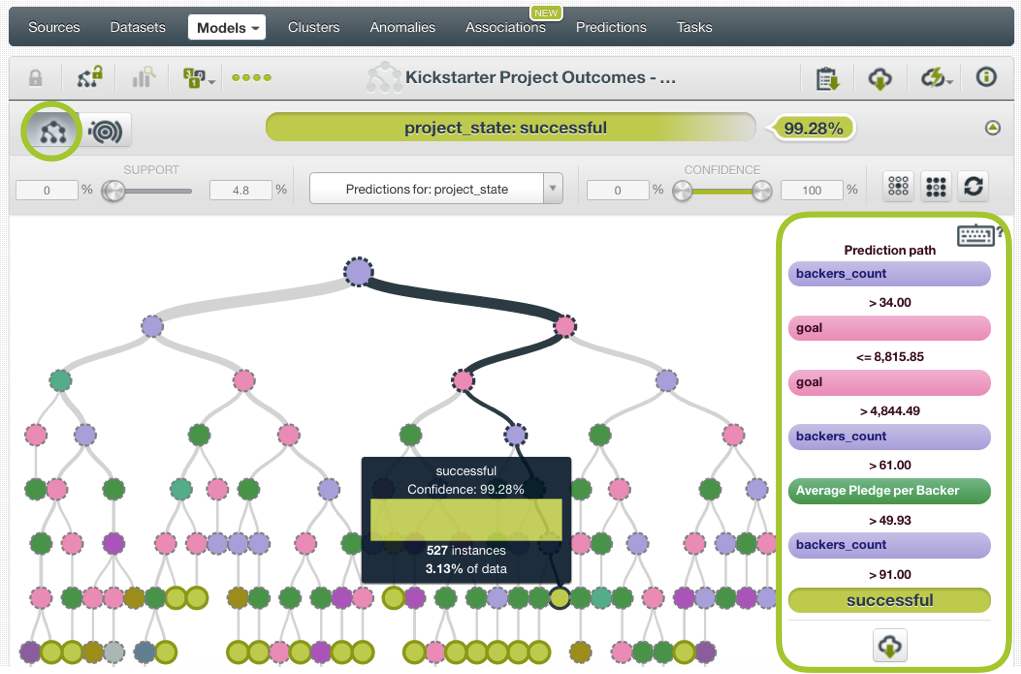This screenshot has width=1021, height=674.
Task: Open the Predictions section
Action: pos(611,27)
